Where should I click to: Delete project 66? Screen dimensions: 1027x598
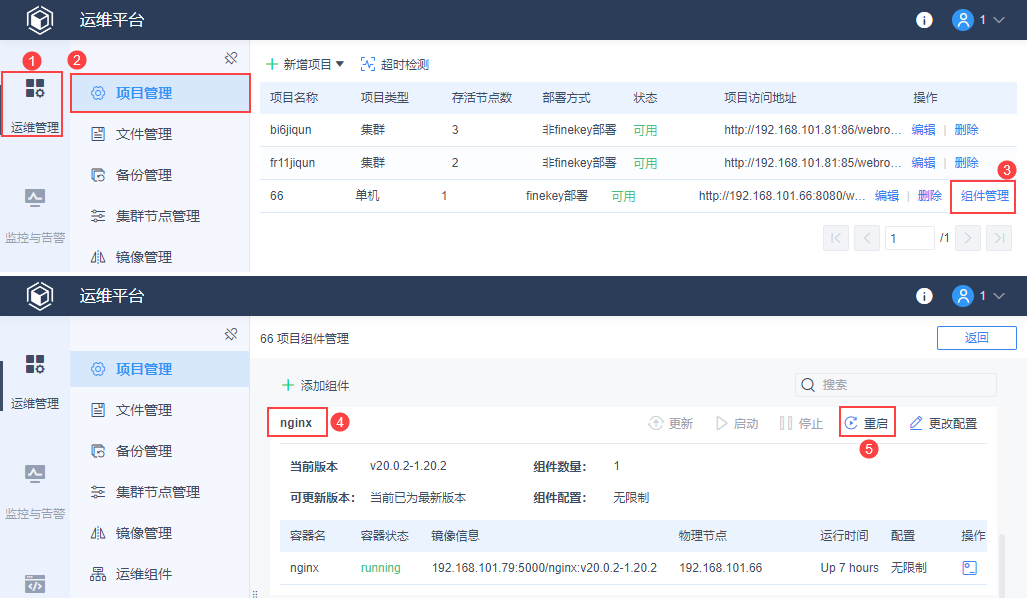[929, 195]
